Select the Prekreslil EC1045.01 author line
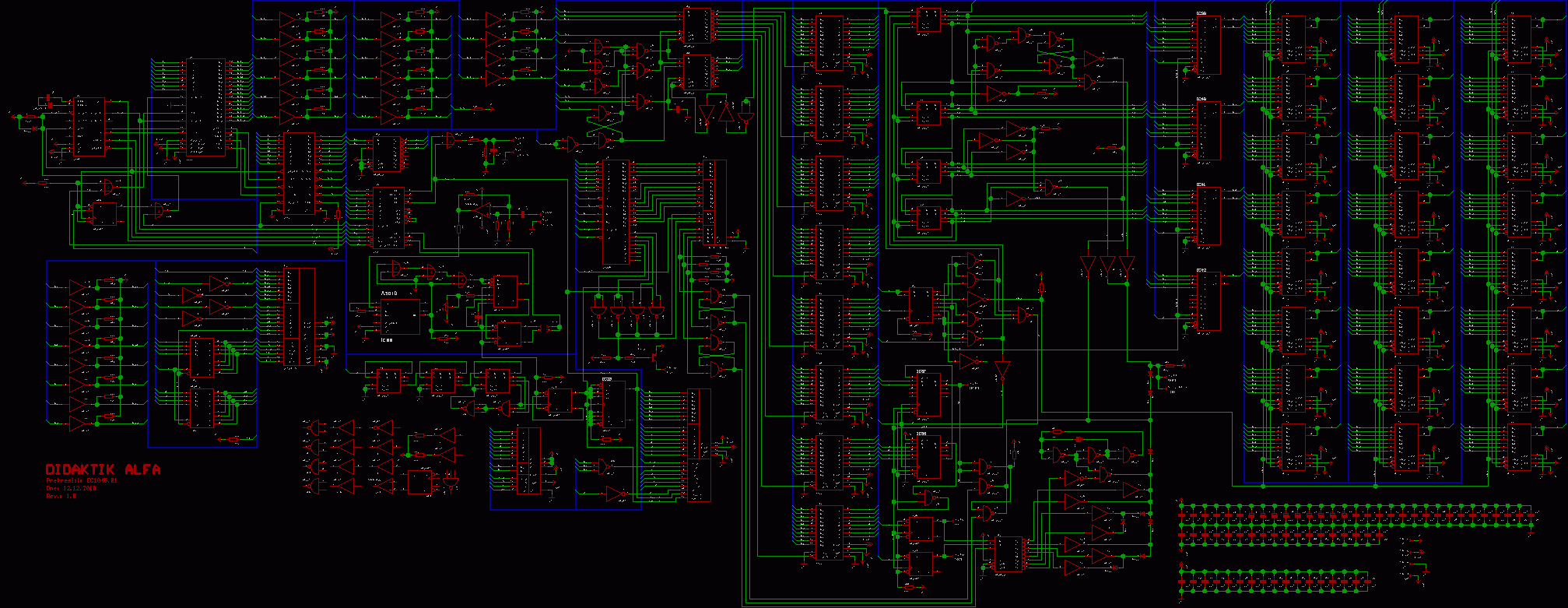The height and width of the screenshot is (608, 1568). [81, 481]
